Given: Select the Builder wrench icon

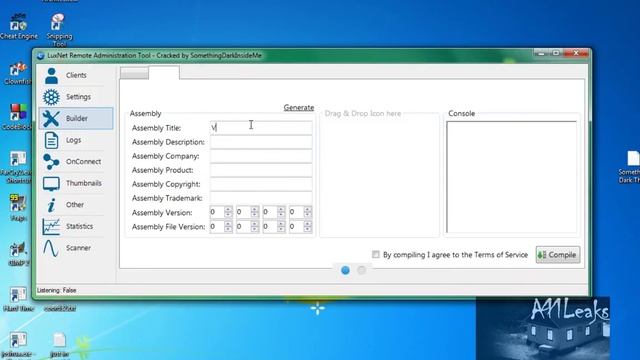Looking at the screenshot, I should click(51, 119).
